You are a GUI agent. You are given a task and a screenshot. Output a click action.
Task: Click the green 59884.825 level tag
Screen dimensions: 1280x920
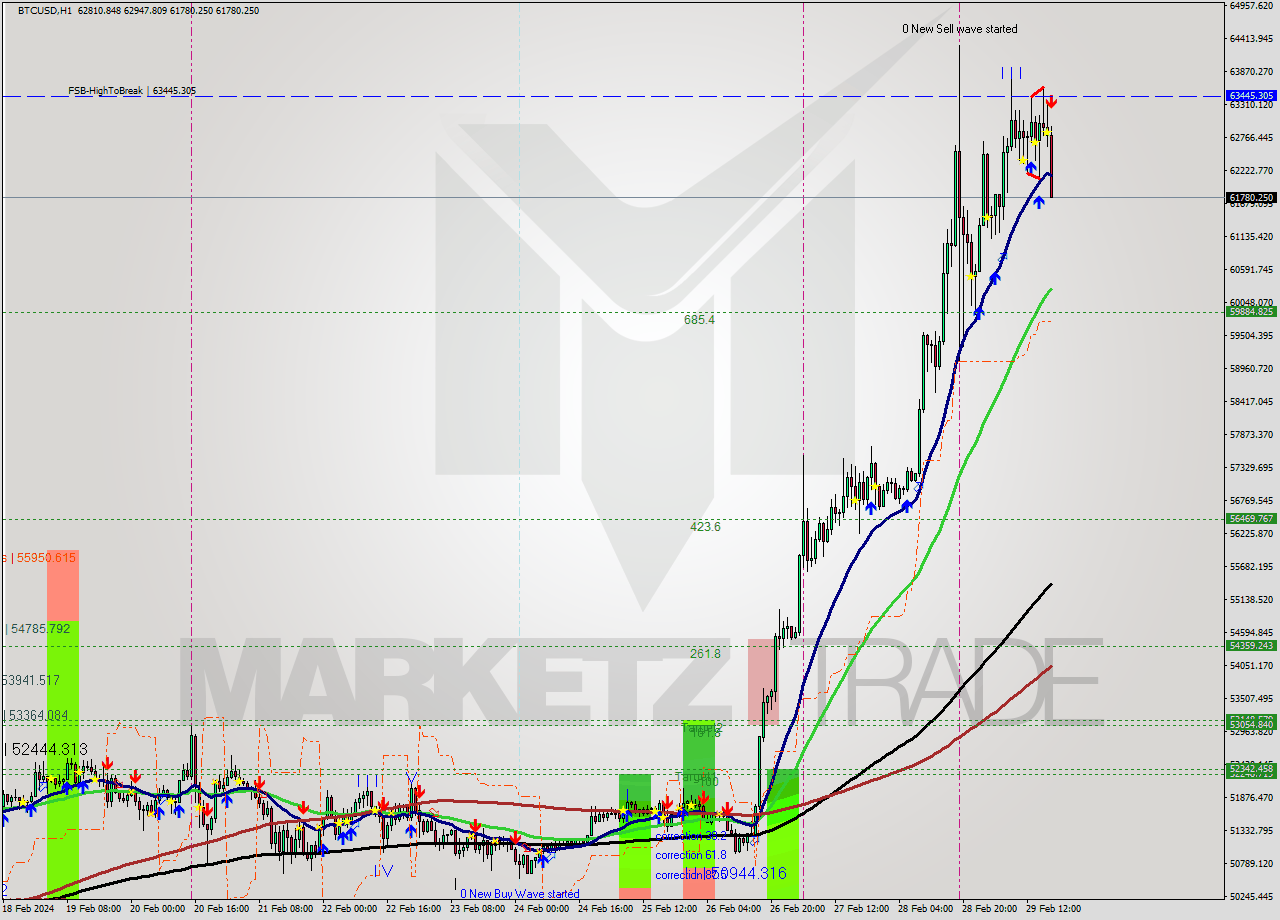coord(1251,312)
